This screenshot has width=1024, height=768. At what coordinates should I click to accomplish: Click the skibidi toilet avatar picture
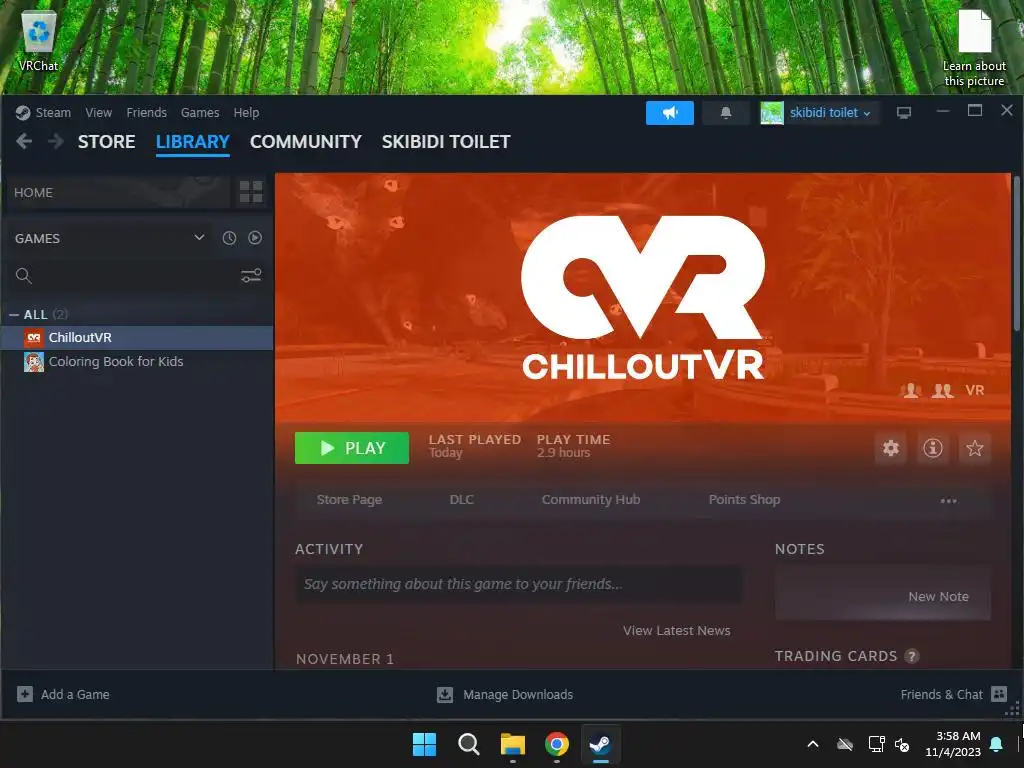pyautogui.click(x=771, y=112)
